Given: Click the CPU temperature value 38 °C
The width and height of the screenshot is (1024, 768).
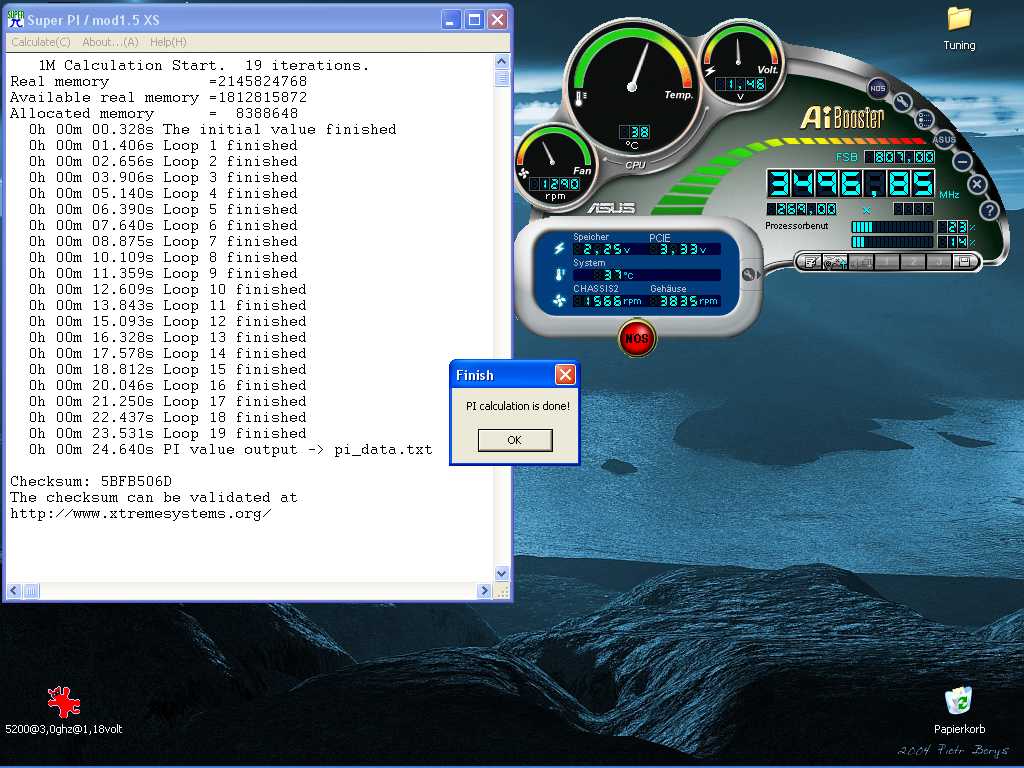Looking at the screenshot, I should [634, 132].
